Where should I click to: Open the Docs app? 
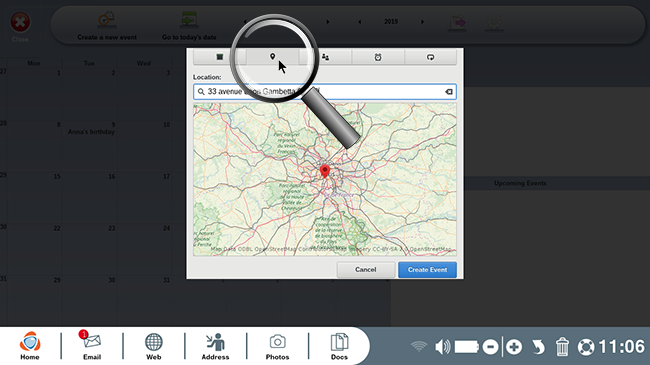pyautogui.click(x=339, y=346)
